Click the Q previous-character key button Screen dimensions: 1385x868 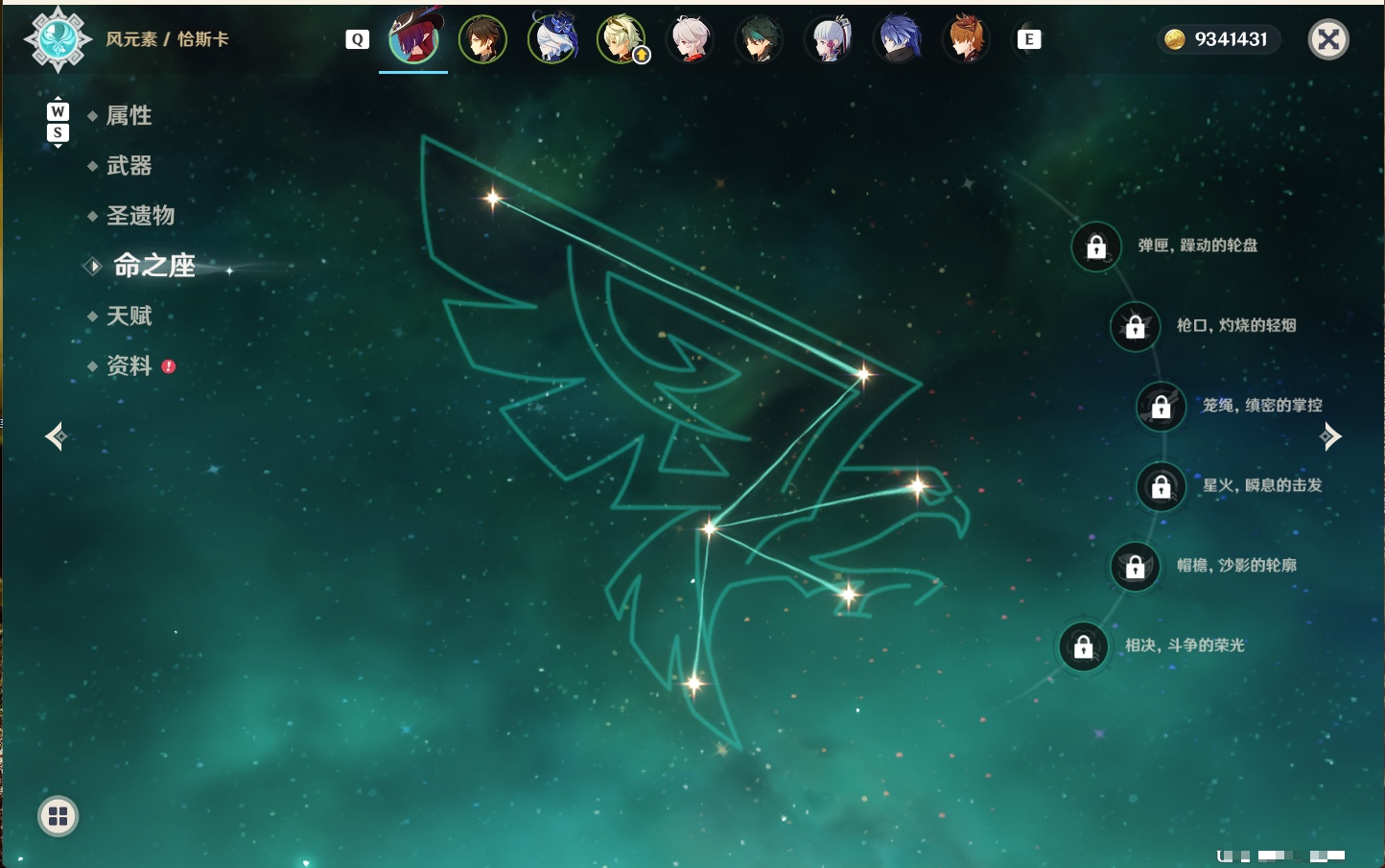[x=358, y=39]
